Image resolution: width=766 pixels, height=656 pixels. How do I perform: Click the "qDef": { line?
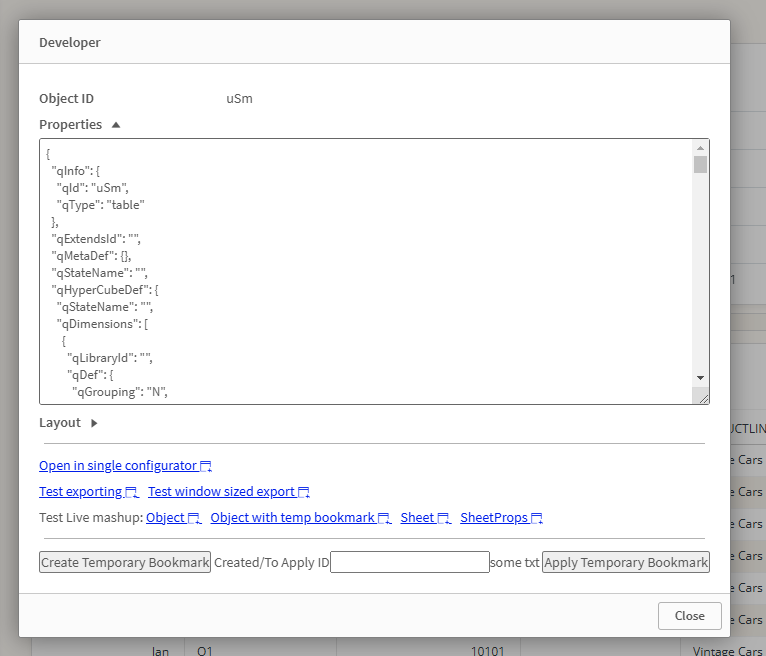point(90,375)
